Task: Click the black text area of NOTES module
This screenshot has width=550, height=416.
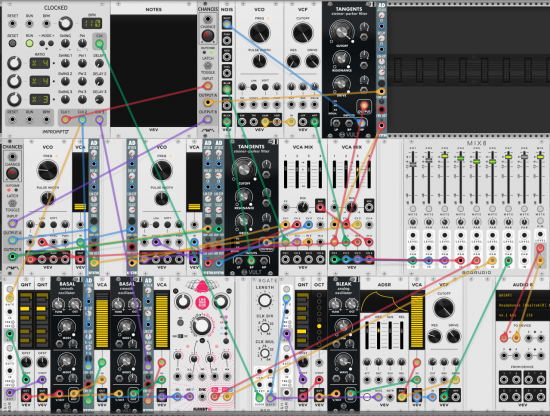Action: click(153, 71)
